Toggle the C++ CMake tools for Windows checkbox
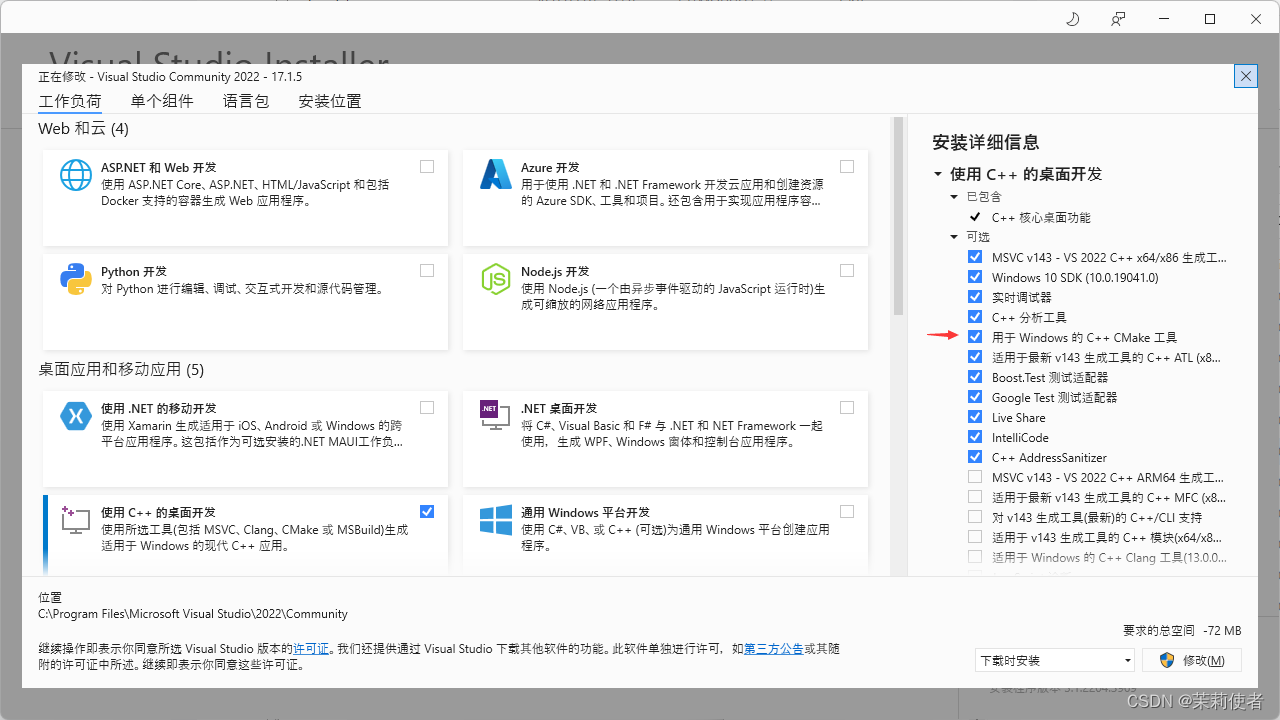Viewport: 1280px width, 720px height. point(975,337)
